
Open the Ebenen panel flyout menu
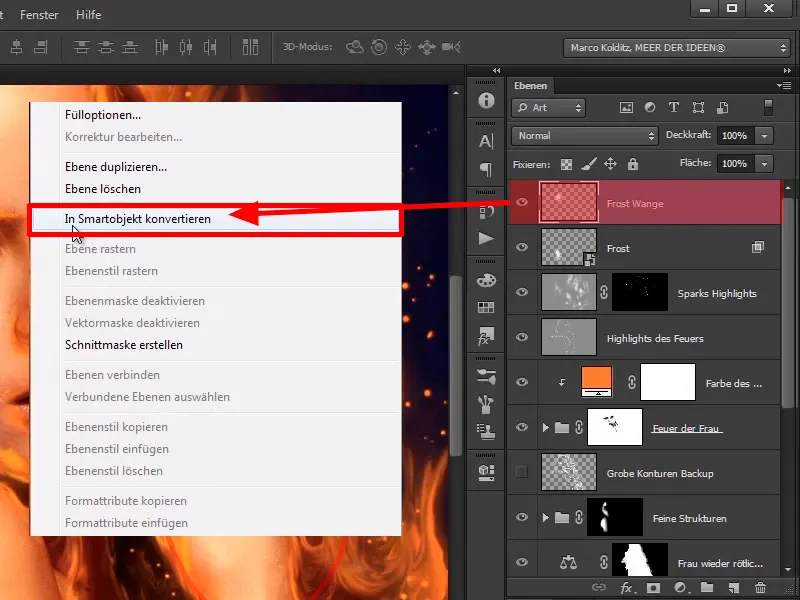point(784,86)
